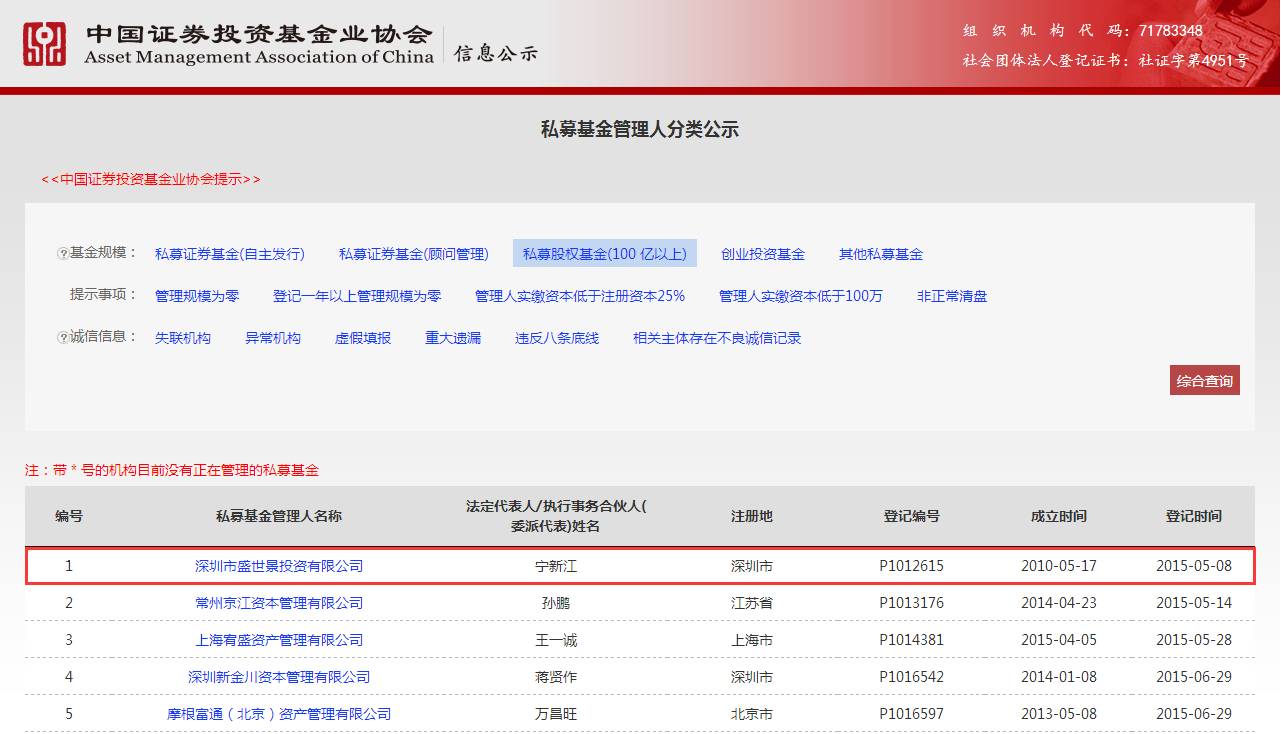The height and width of the screenshot is (734, 1281).
Task: Choose the 创业投资基金 filter
Action: [x=762, y=254]
